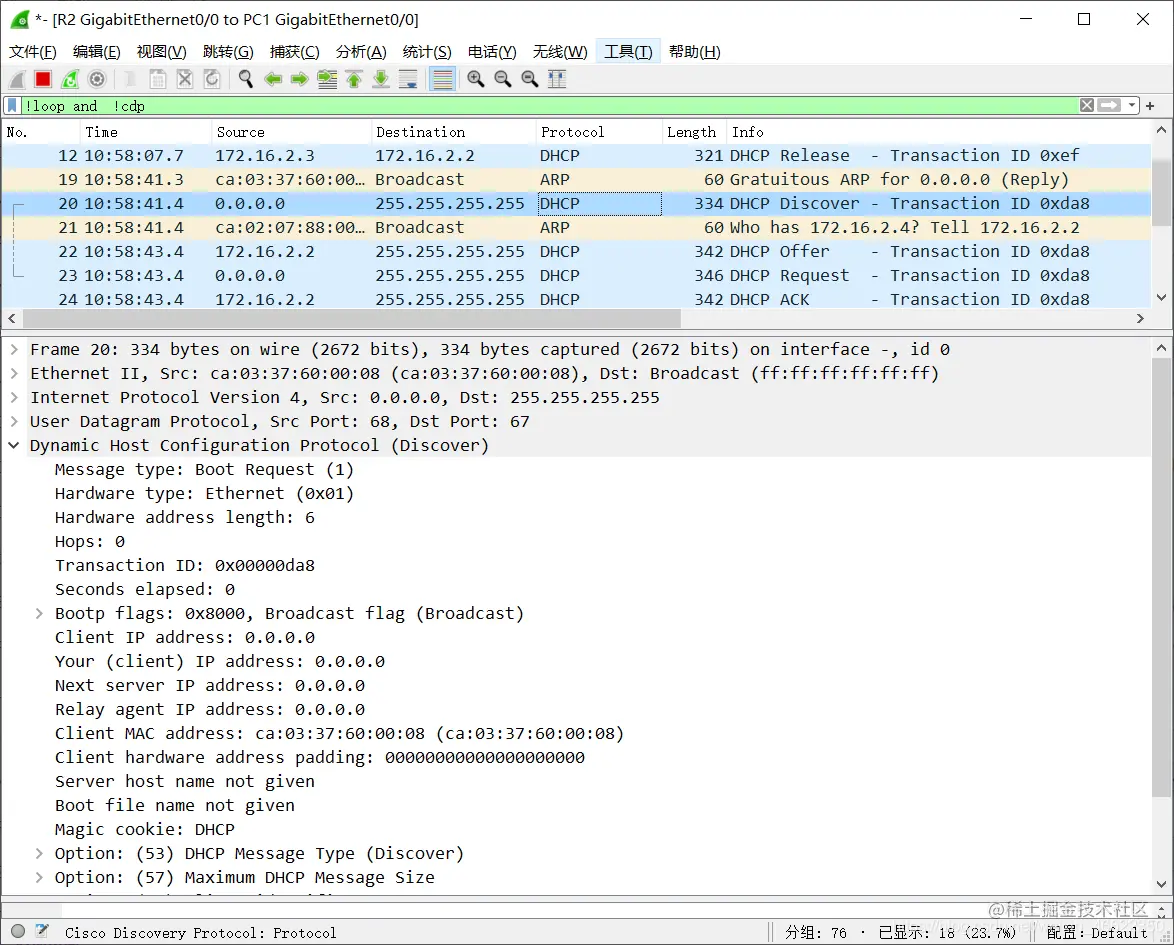Open the 帮助(H) menu
1174x945 pixels.
695,52
